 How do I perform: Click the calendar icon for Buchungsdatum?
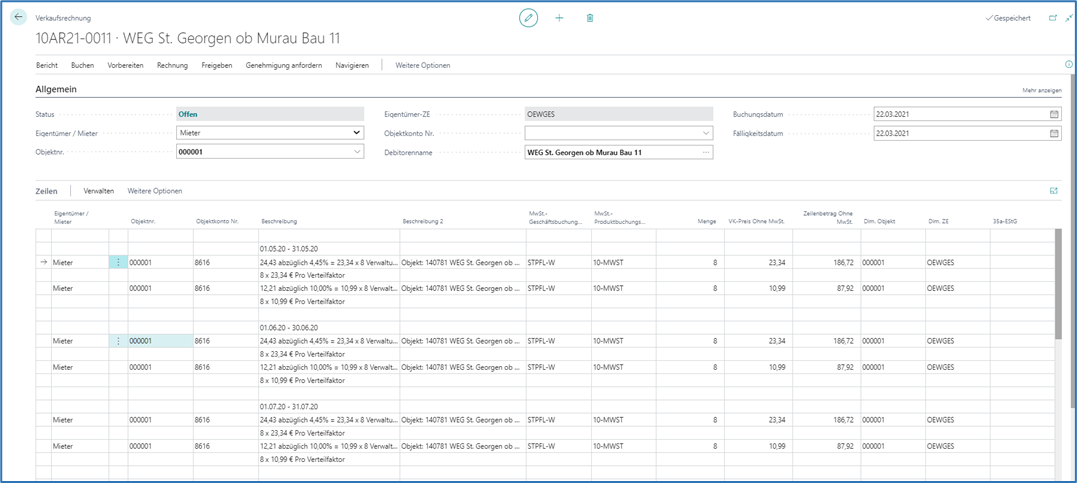tap(1054, 114)
